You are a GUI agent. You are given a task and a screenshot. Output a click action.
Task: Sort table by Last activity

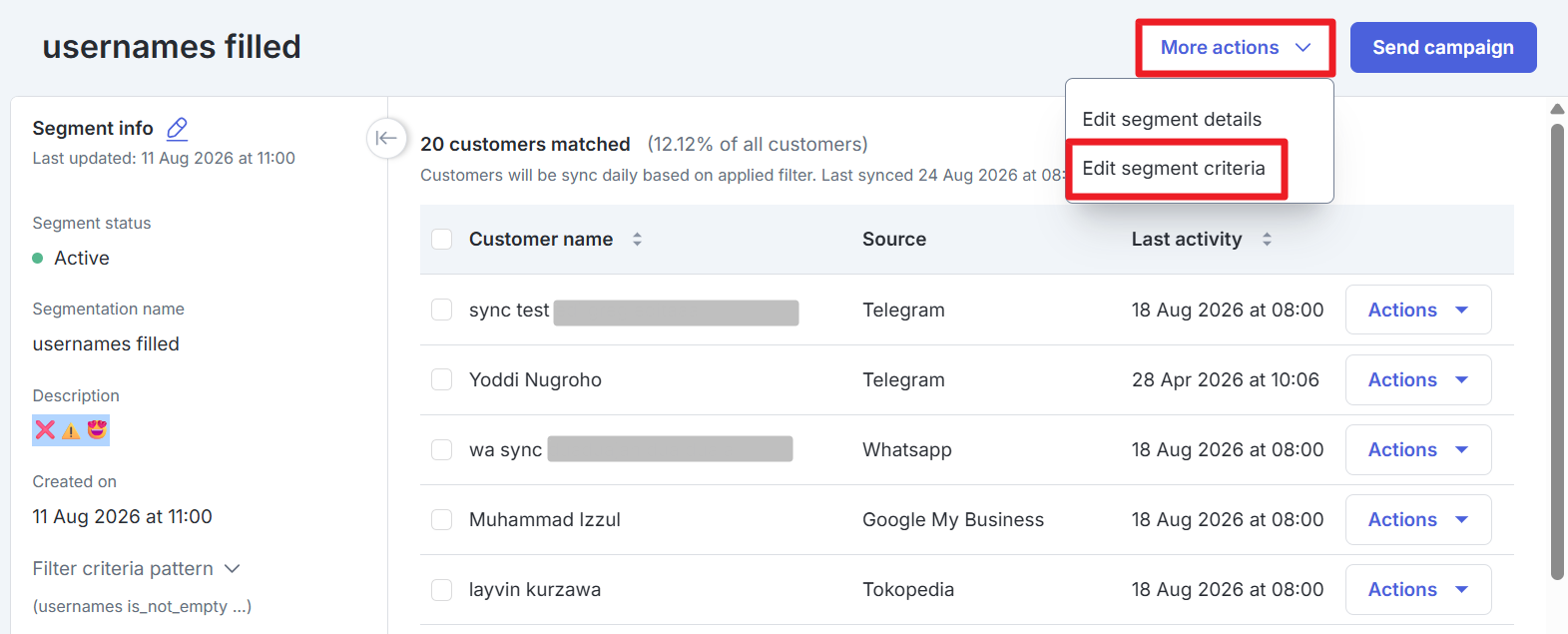click(1267, 240)
